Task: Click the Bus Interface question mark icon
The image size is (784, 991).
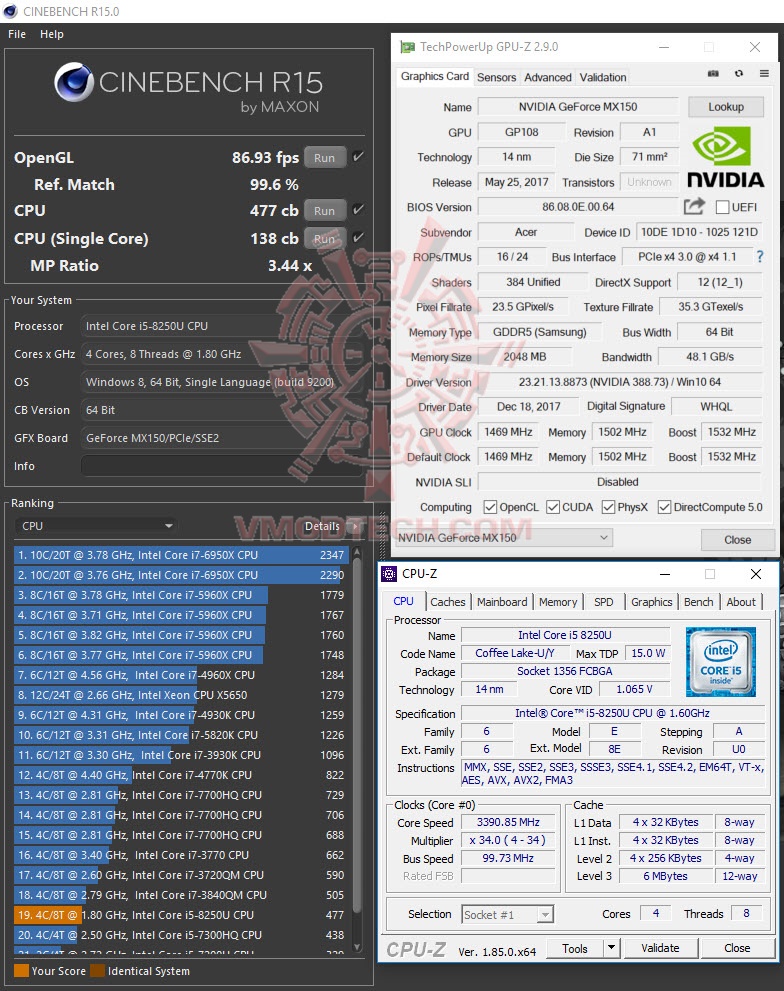Action: (760, 256)
